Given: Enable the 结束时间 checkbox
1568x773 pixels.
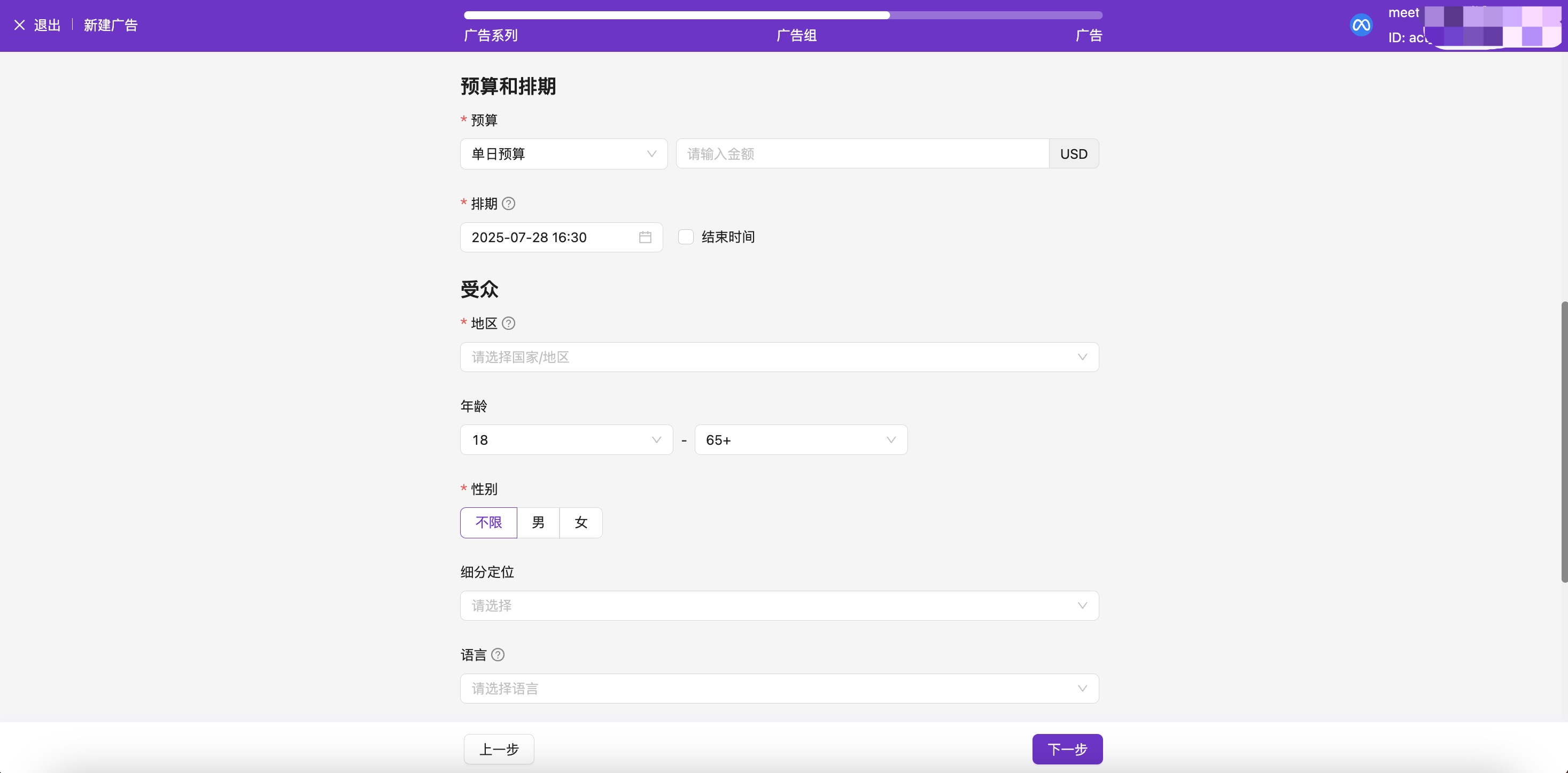Looking at the screenshot, I should pos(686,237).
